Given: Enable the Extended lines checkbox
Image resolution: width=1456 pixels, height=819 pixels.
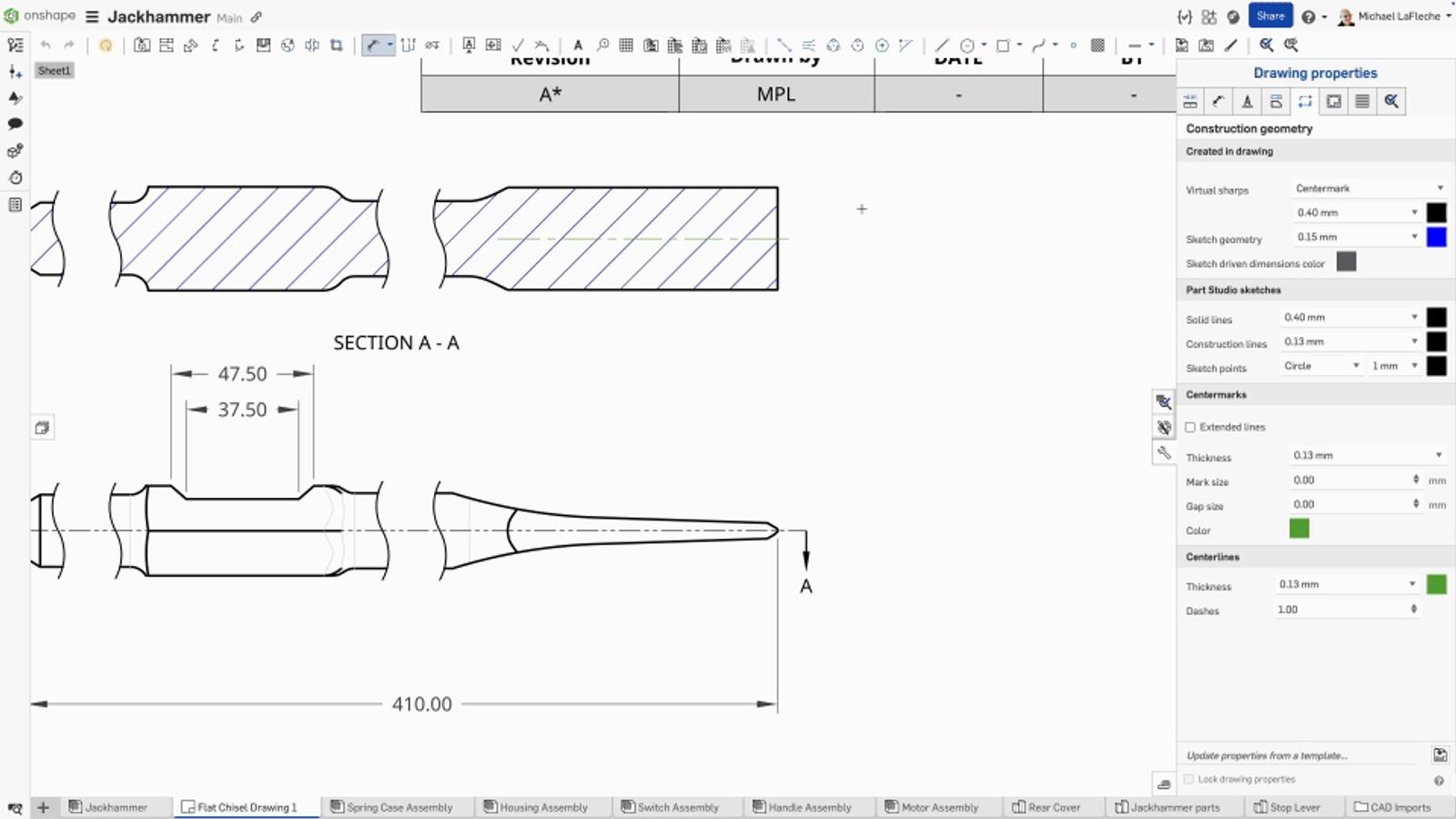Looking at the screenshot, I should pos(1190,427).
